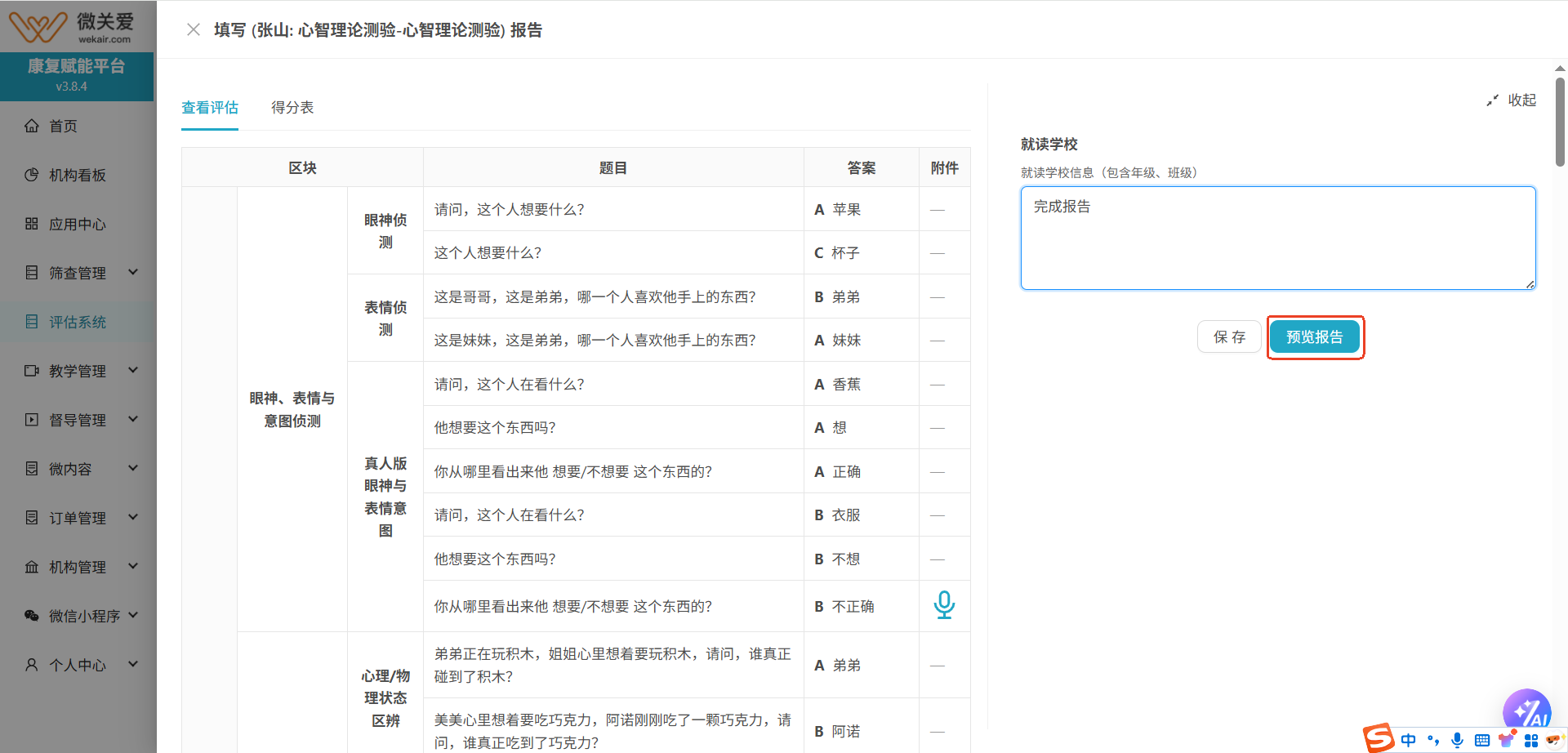The width and height of the screenshot is (1568, 753).
Task: Click the 预览报告 button
Action: pos(1315,336)
